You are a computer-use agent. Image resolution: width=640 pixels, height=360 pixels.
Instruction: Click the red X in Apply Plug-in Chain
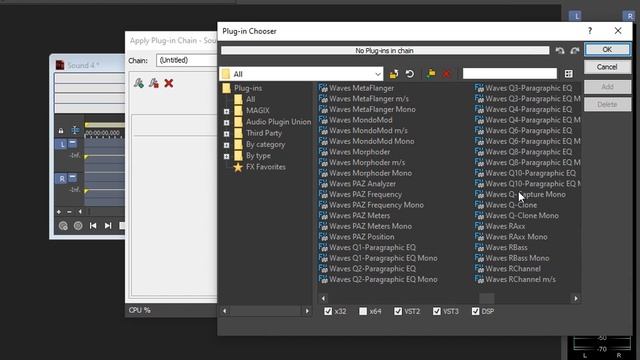tap(169, 83)
